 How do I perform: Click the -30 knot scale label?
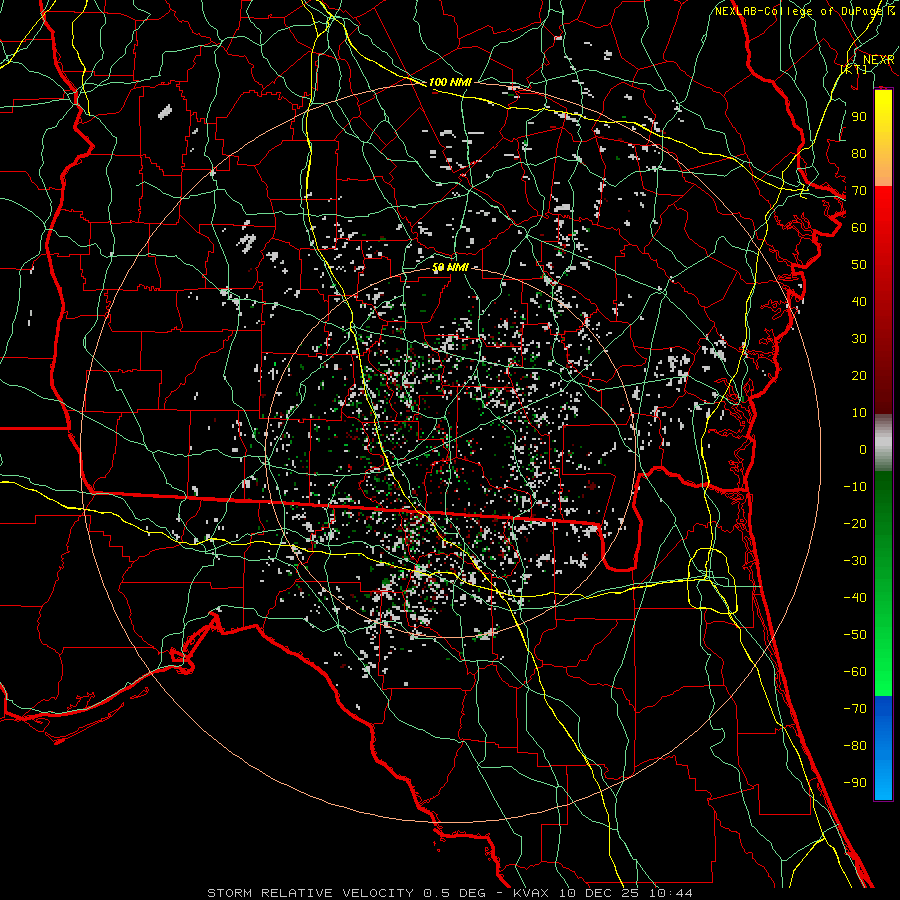point(855,561)
